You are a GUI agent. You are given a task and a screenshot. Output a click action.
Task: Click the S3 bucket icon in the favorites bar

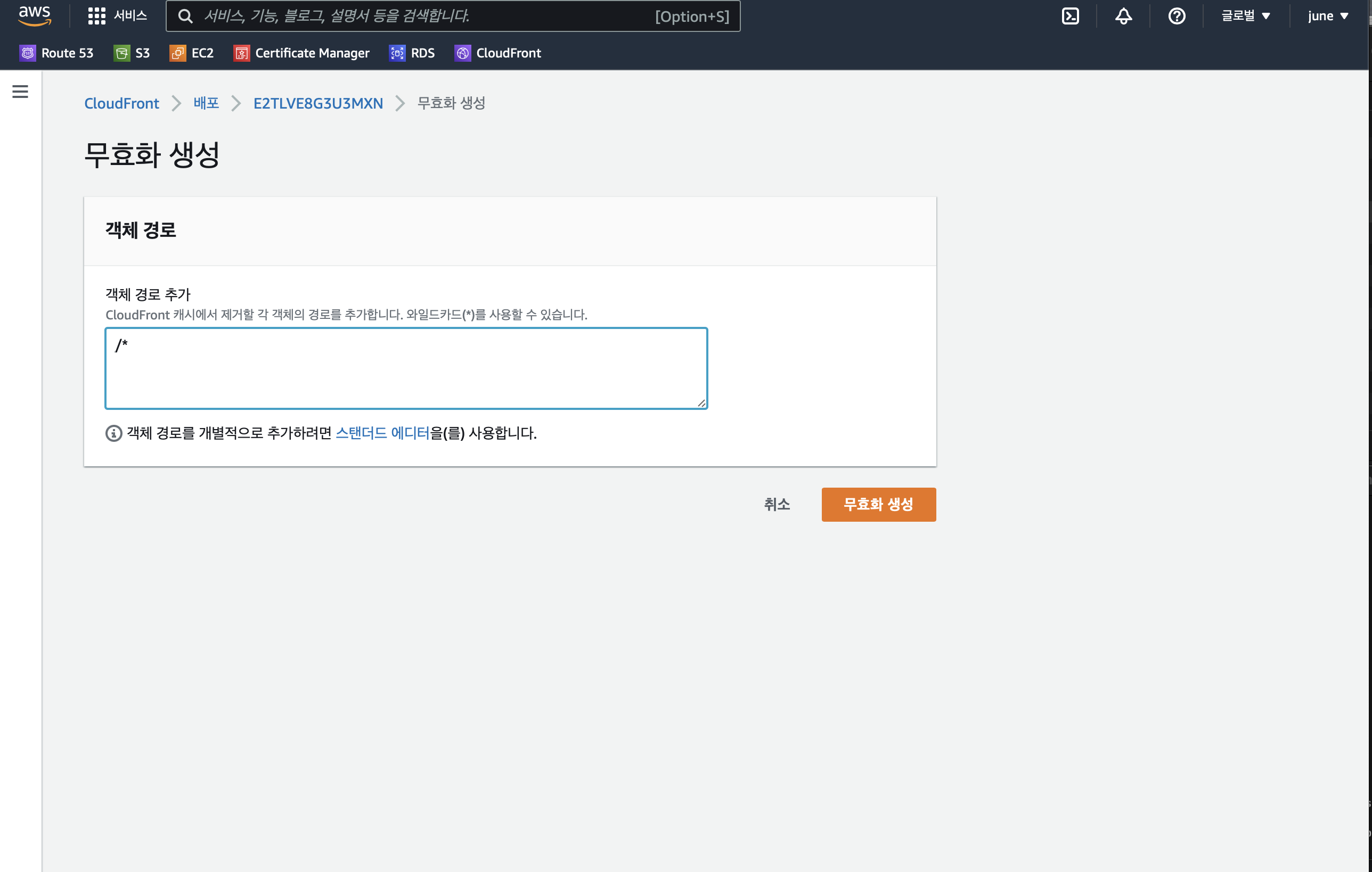(121, 53)
